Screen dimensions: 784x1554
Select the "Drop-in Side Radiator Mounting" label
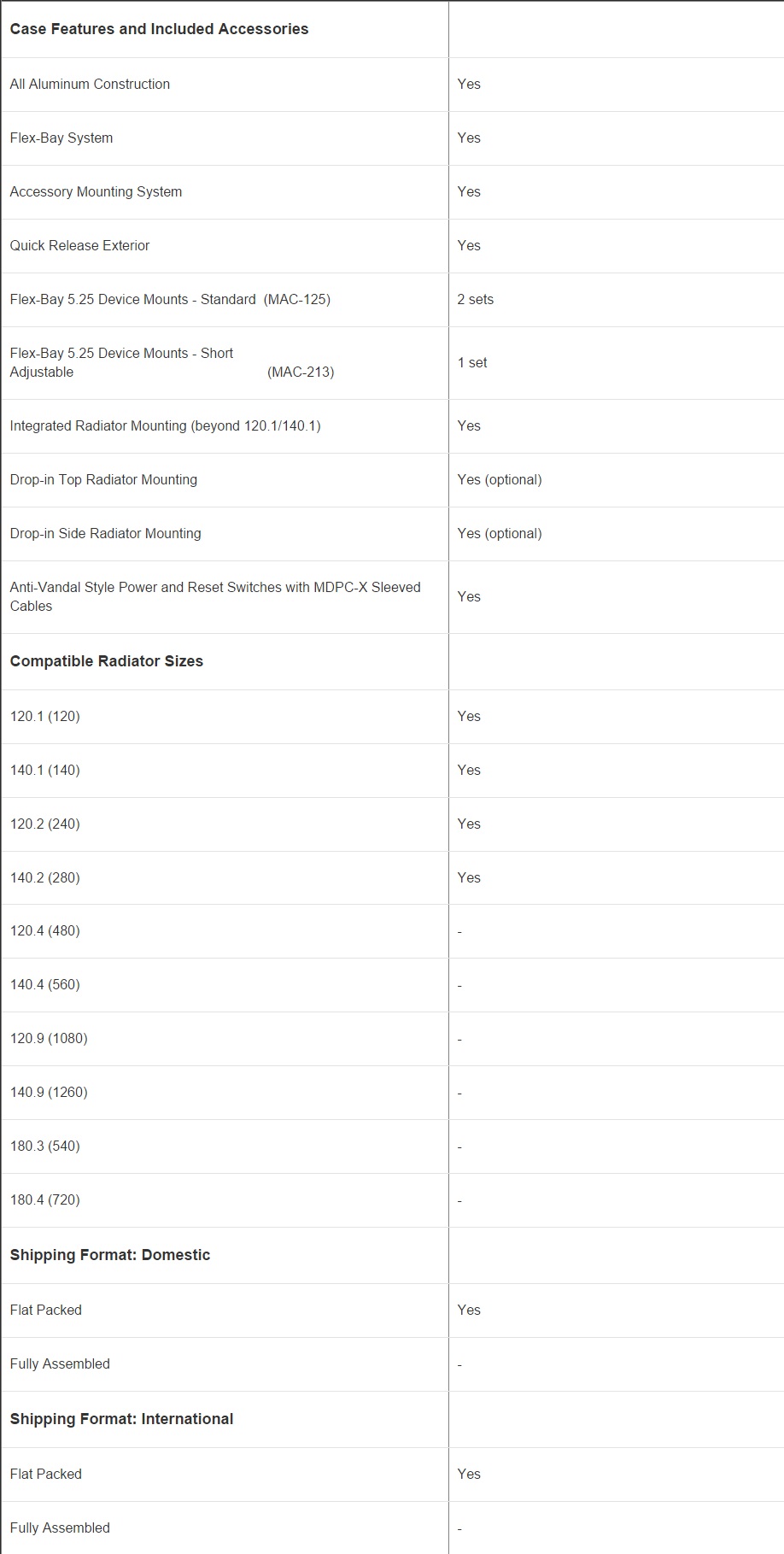click(x=105, y=533)
